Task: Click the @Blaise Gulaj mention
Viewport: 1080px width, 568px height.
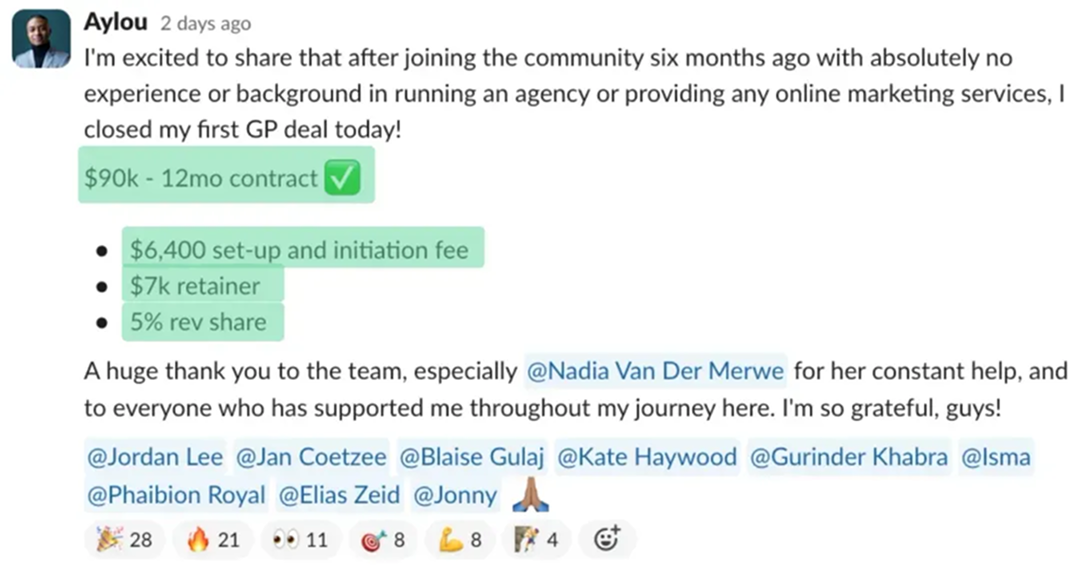Action: tap(472, 458)
